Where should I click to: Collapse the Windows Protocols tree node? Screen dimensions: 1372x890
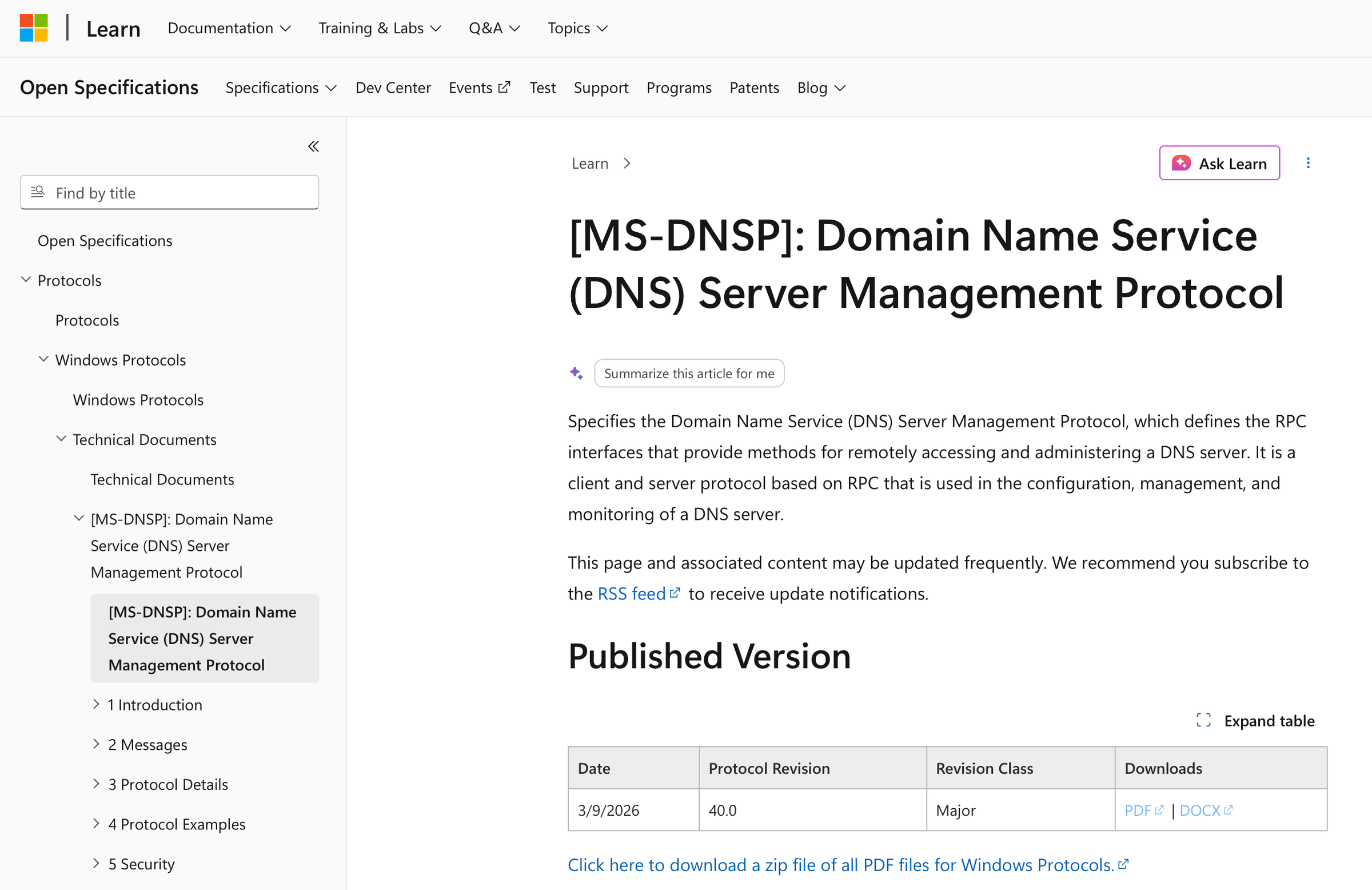43,359
